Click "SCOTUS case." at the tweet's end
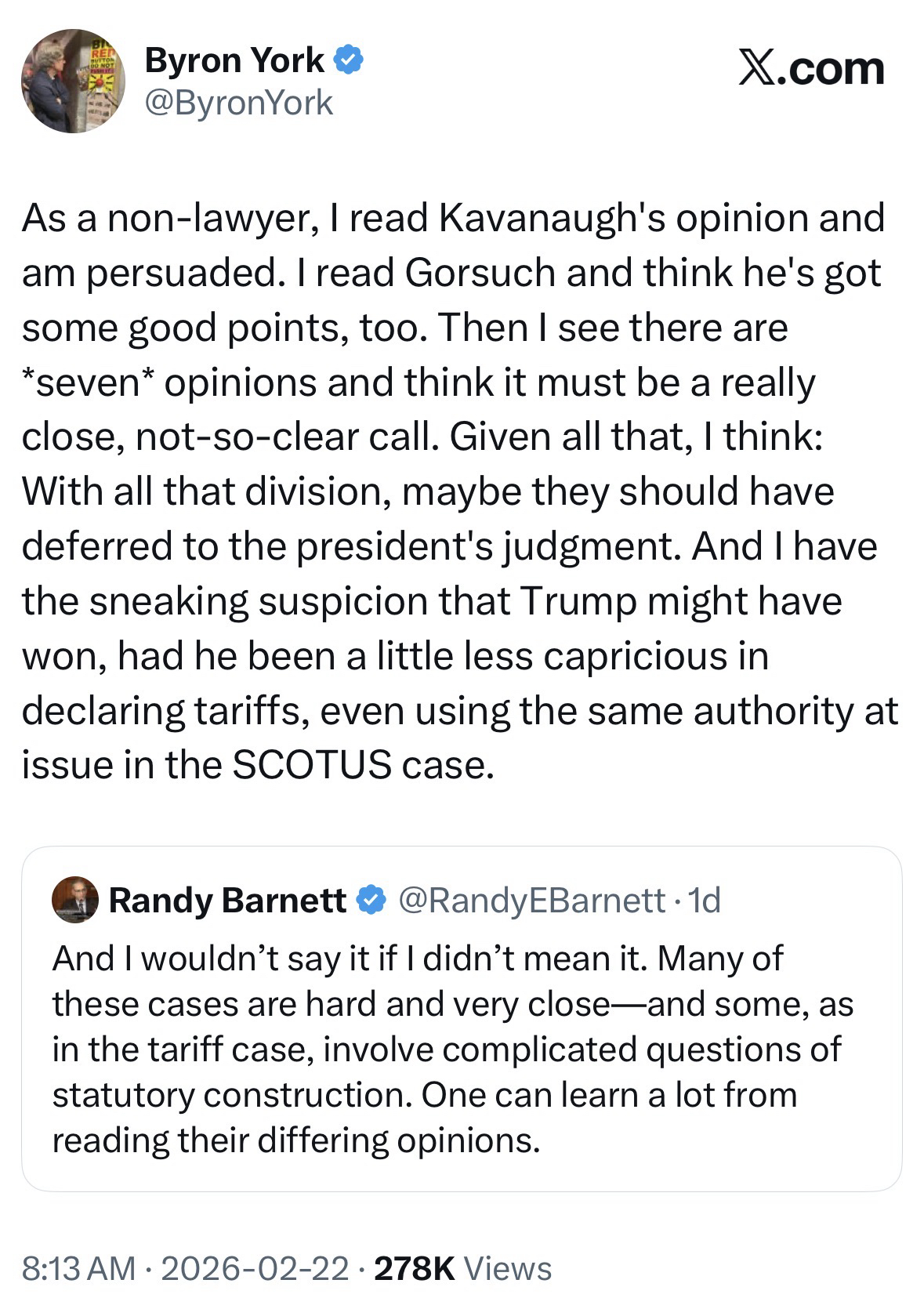 tap(364, 765)
